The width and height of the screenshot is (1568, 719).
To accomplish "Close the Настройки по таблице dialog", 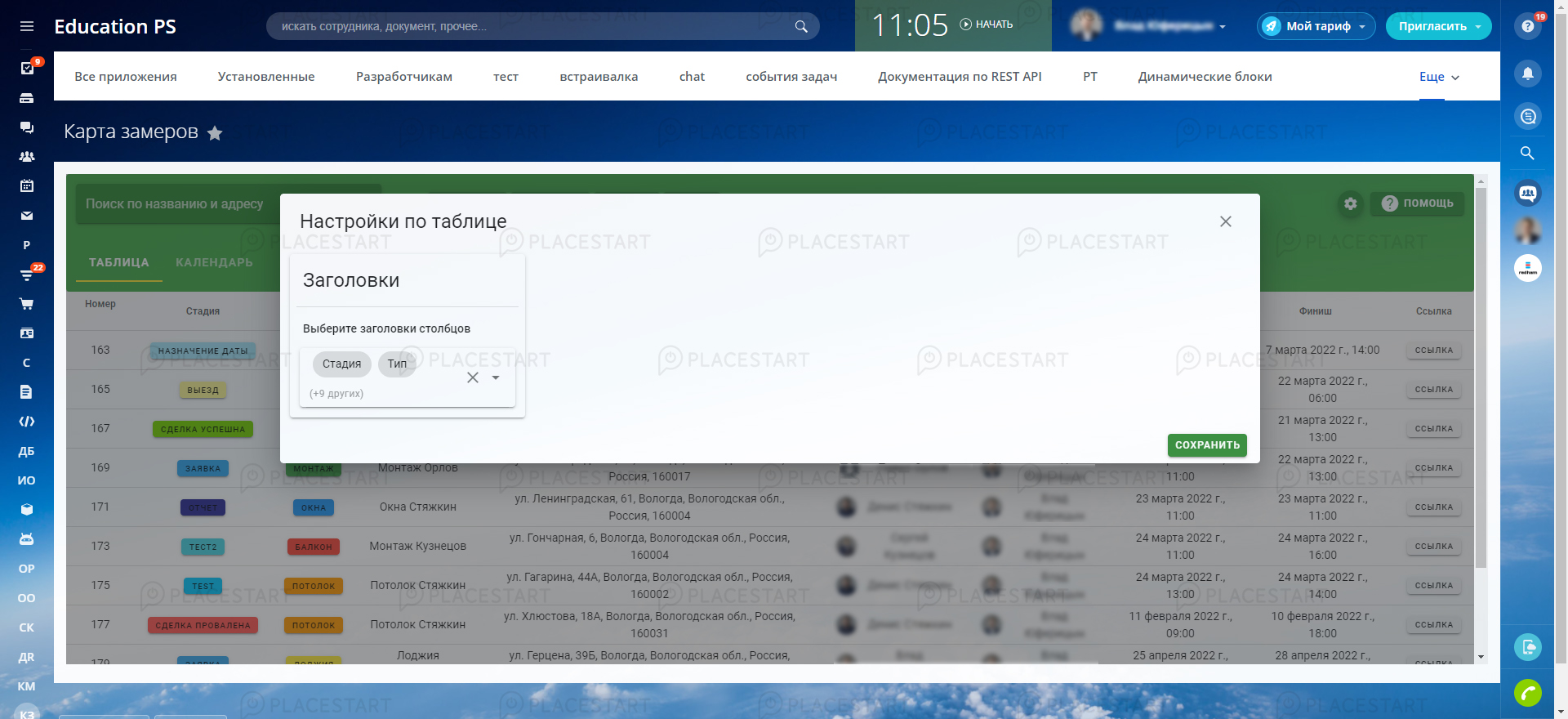I will pyautogui.click(x=1226, y=221).
